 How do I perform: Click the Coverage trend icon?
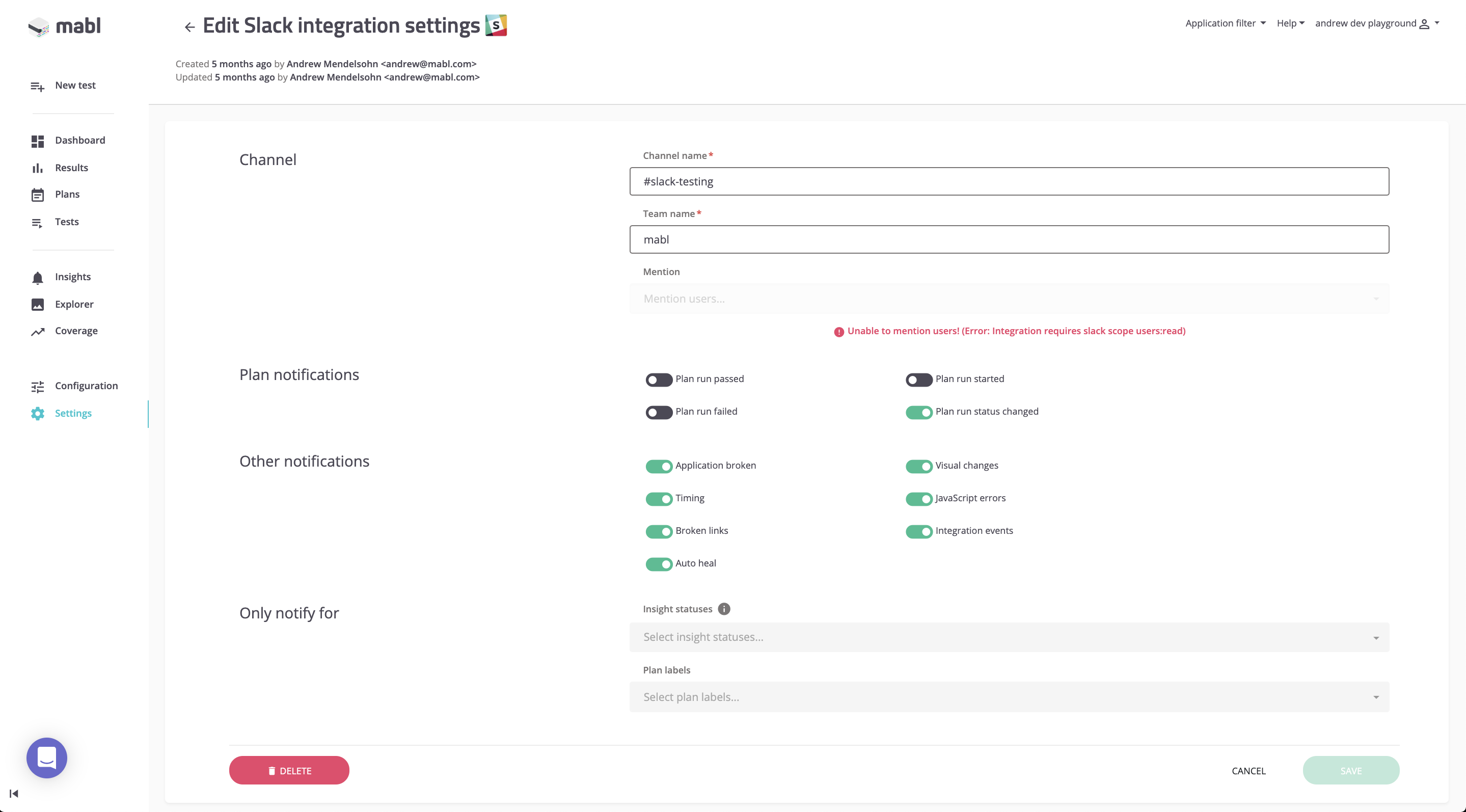[38, 332]
